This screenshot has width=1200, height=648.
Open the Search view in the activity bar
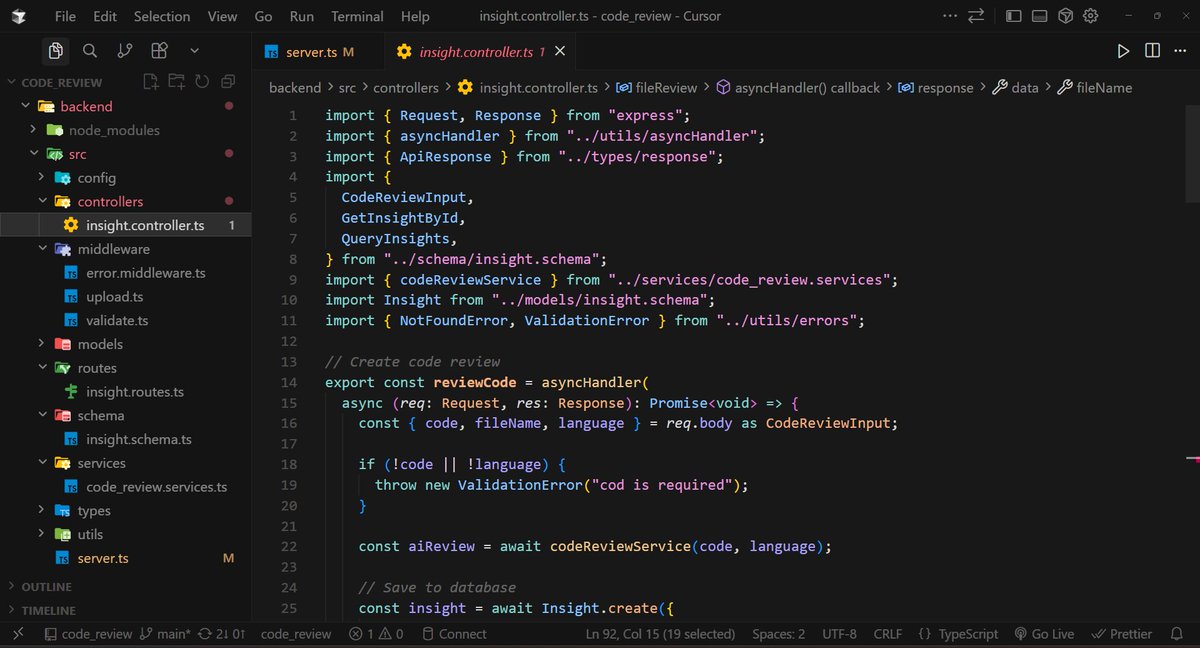[x=90, y=50]
